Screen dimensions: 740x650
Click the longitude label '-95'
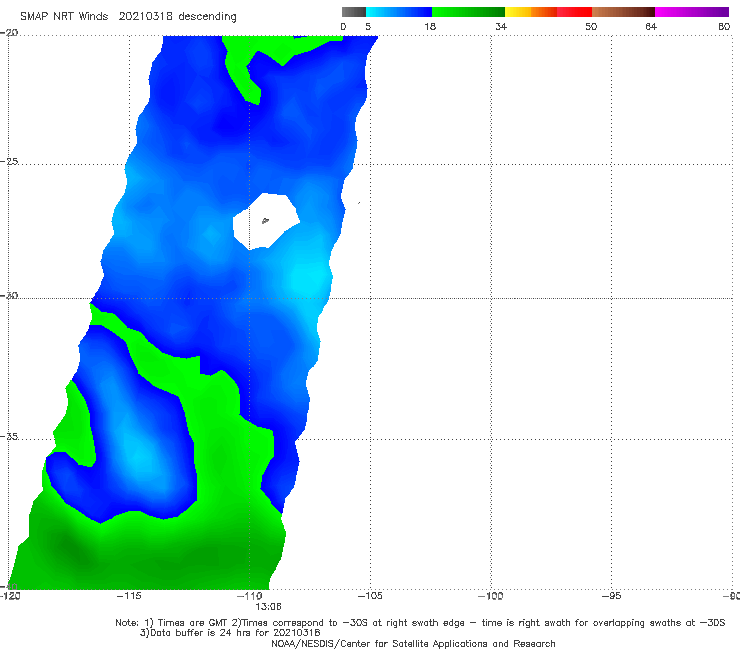[612, 596]
